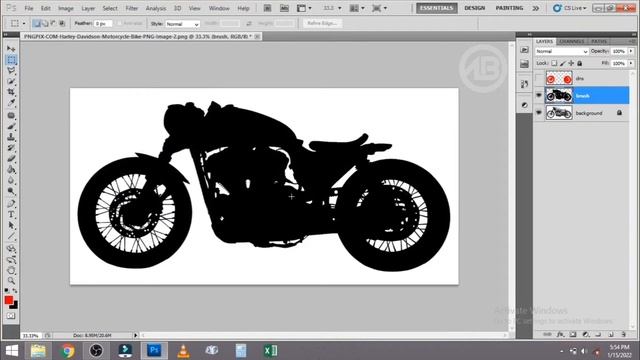Viewport: 640px width, 360px height.
Task: Toggle Lock all
Action: coord(580,63)
